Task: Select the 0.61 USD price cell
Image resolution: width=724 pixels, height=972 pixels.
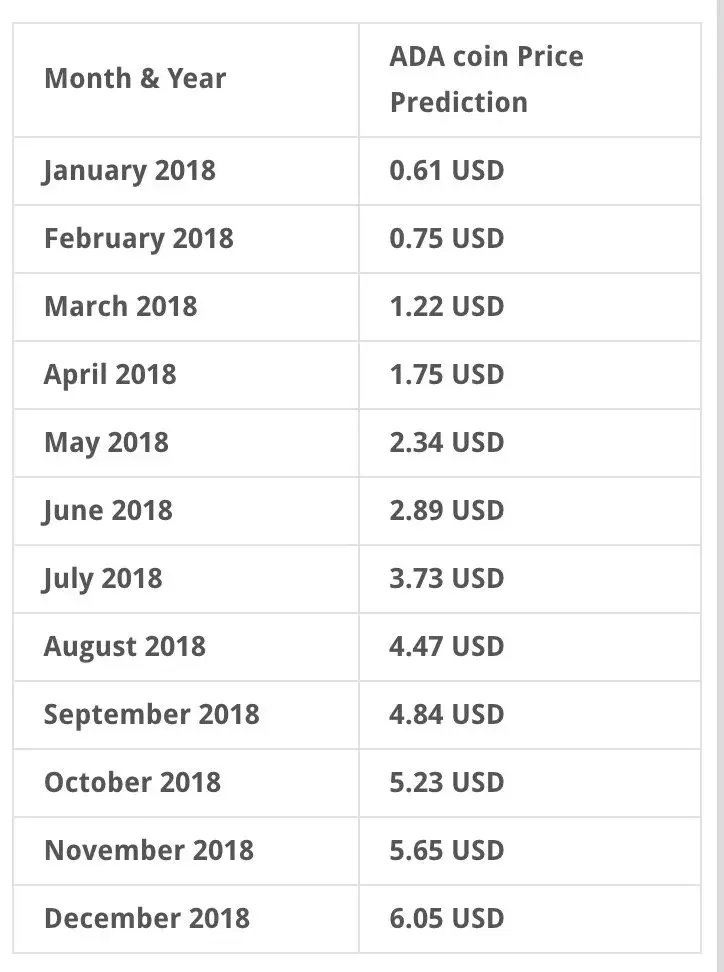Action: click(447, 170)
